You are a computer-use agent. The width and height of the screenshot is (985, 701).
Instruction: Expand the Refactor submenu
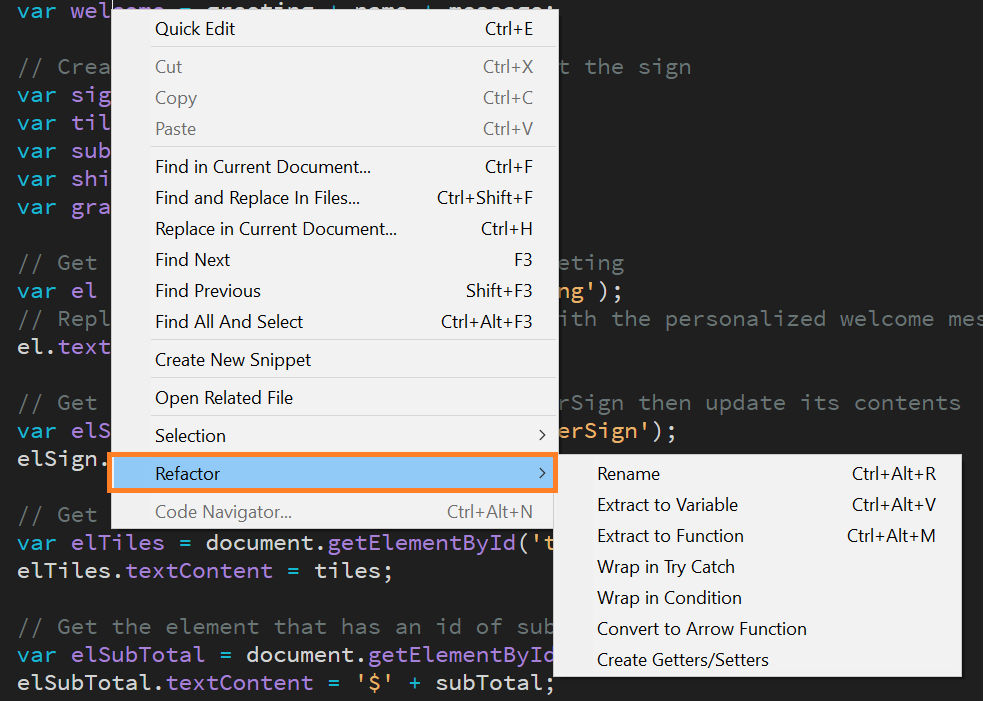click(x=185, y=473)
